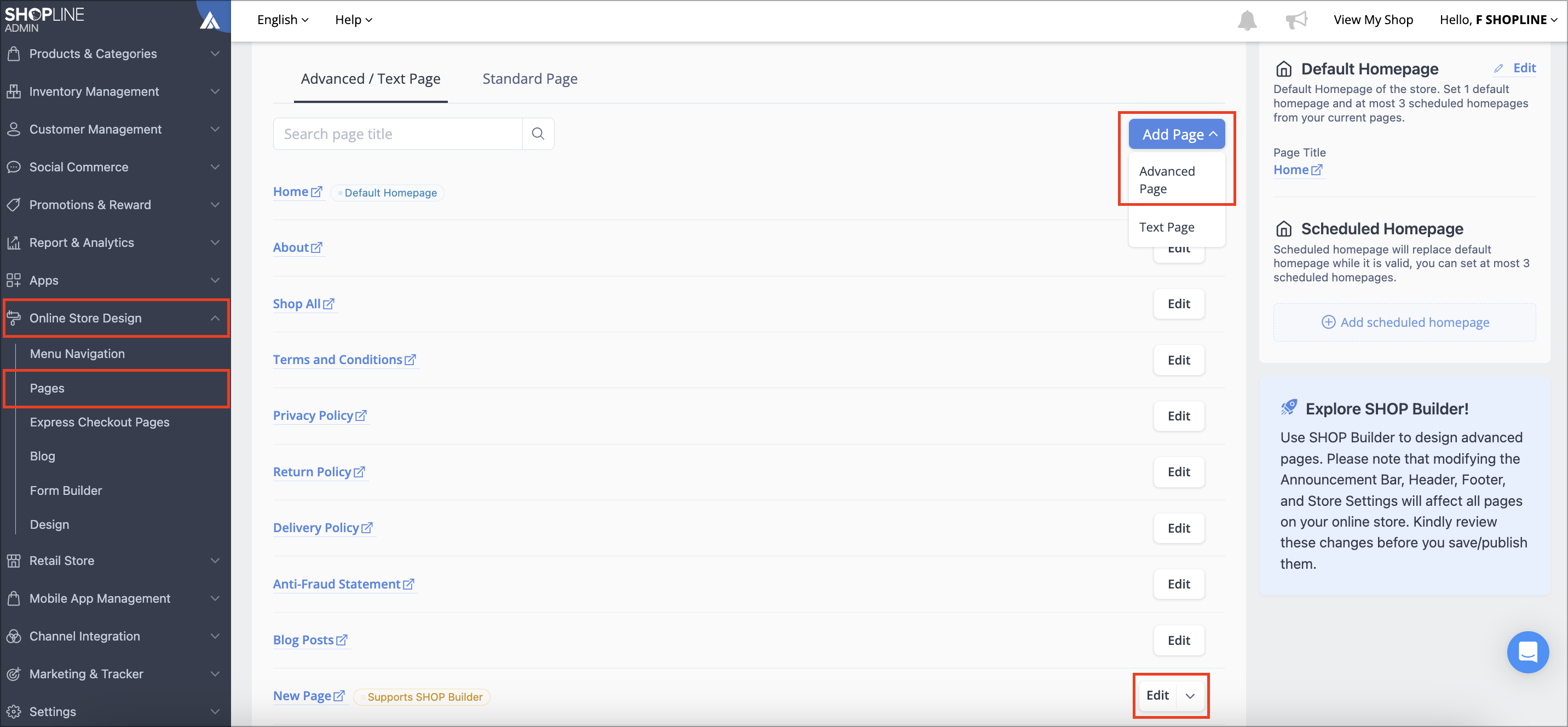Click the Customer Management person icon
The image size is (1568, 727).
[x=13, y=129]
